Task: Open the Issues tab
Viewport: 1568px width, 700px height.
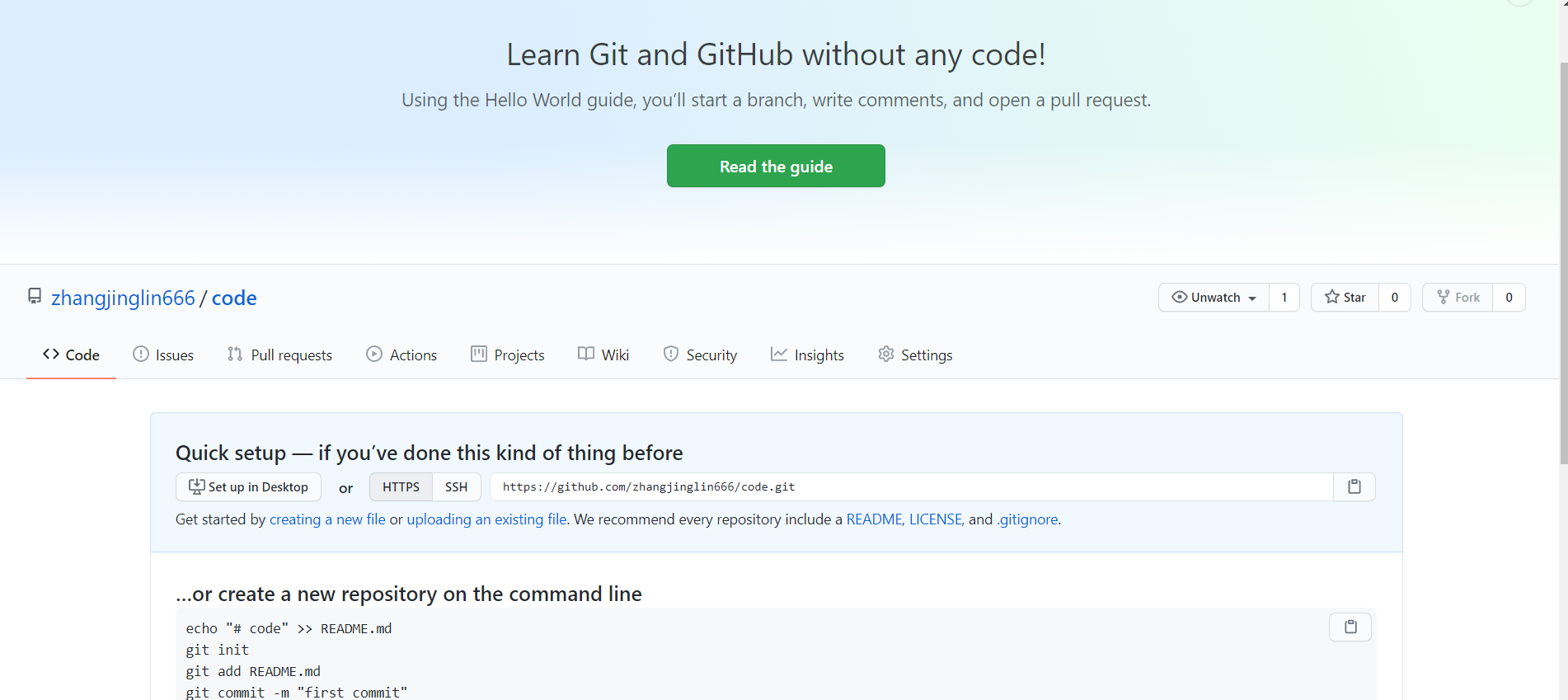Action: [163, 355]
